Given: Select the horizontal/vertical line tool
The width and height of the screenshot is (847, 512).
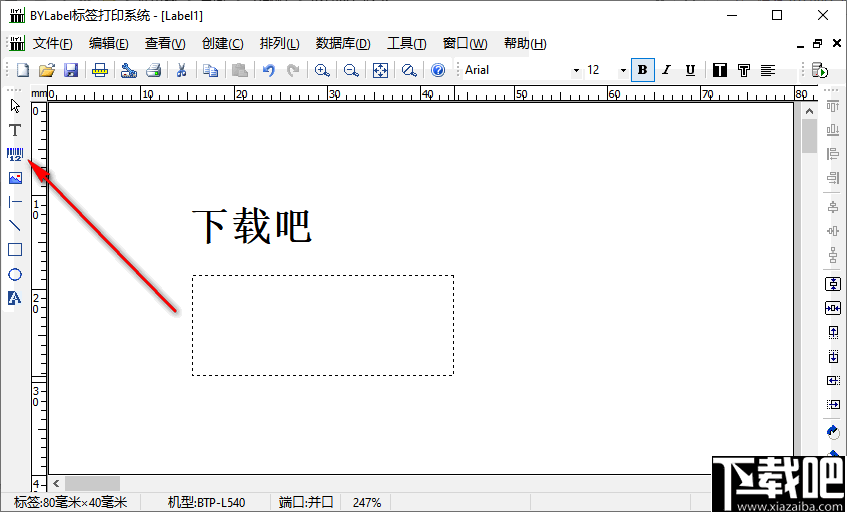Looking at the screenshot, I should [x=15, y=202].
